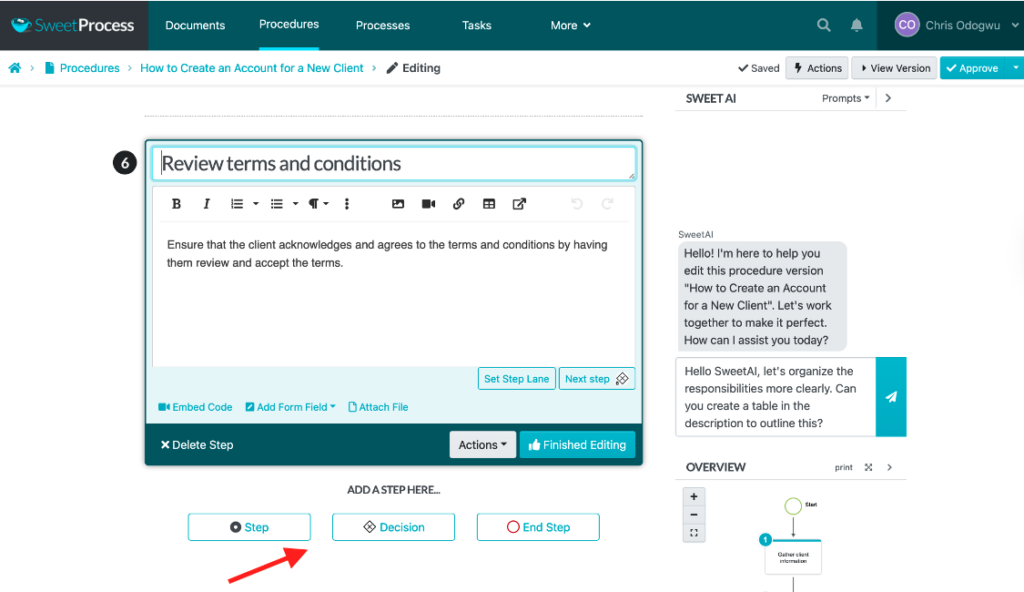Screen dimensions: 1024x592
Task: Add a Decision step
Action: click(x=393, y=527)
